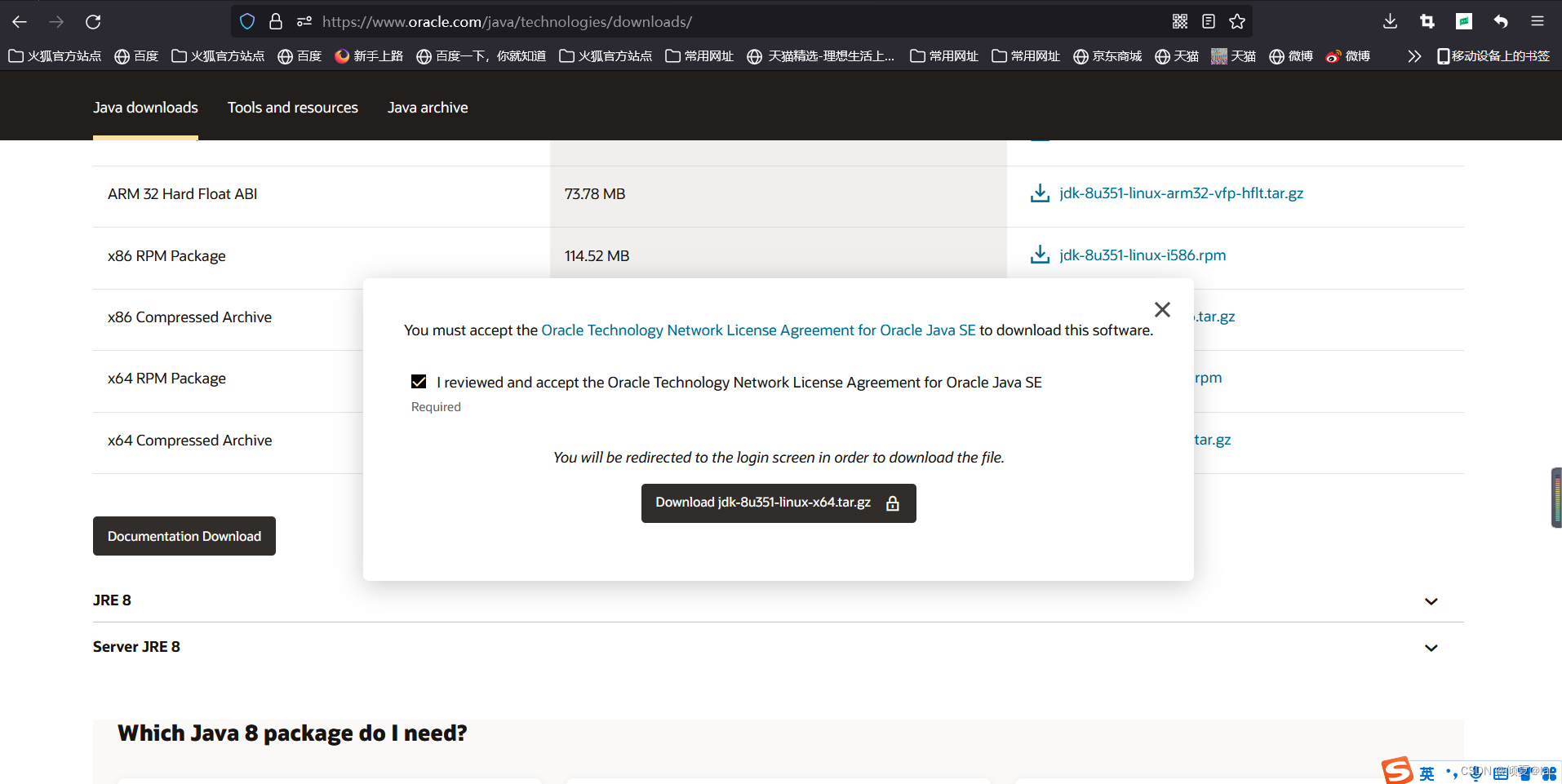Click the Documentation Download button
This screenshot has height=784, width=1562.
[x=184, y=536]
